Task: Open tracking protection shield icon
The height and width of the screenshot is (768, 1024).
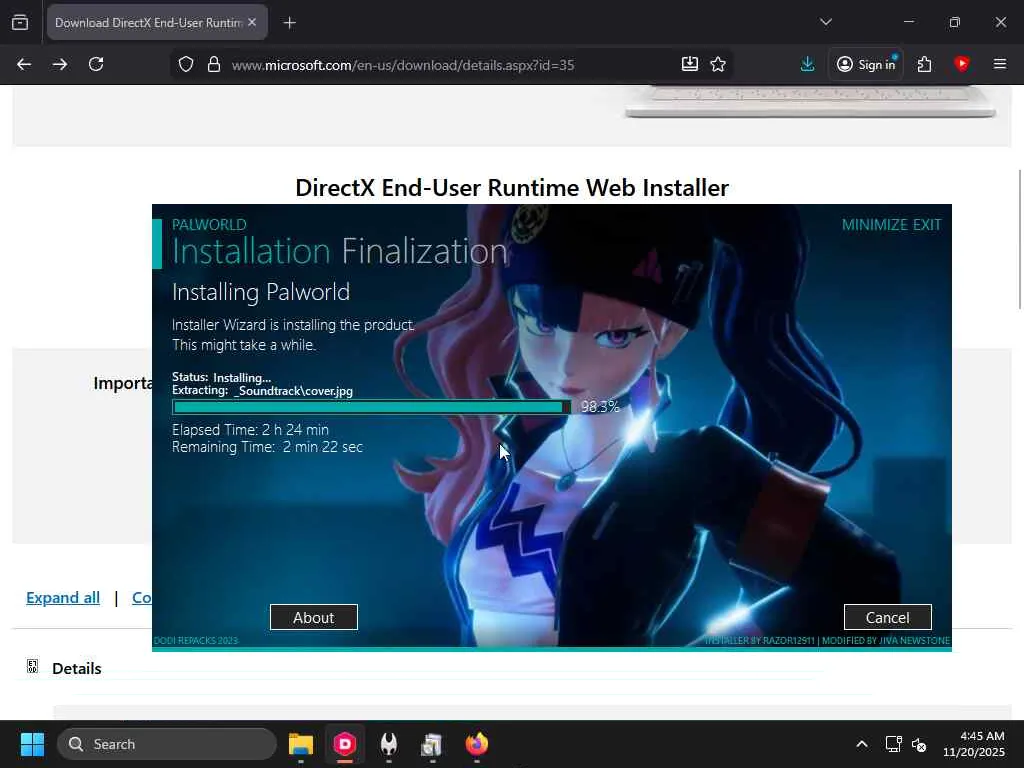Action: pyautogui.click(x=186, y=65)
